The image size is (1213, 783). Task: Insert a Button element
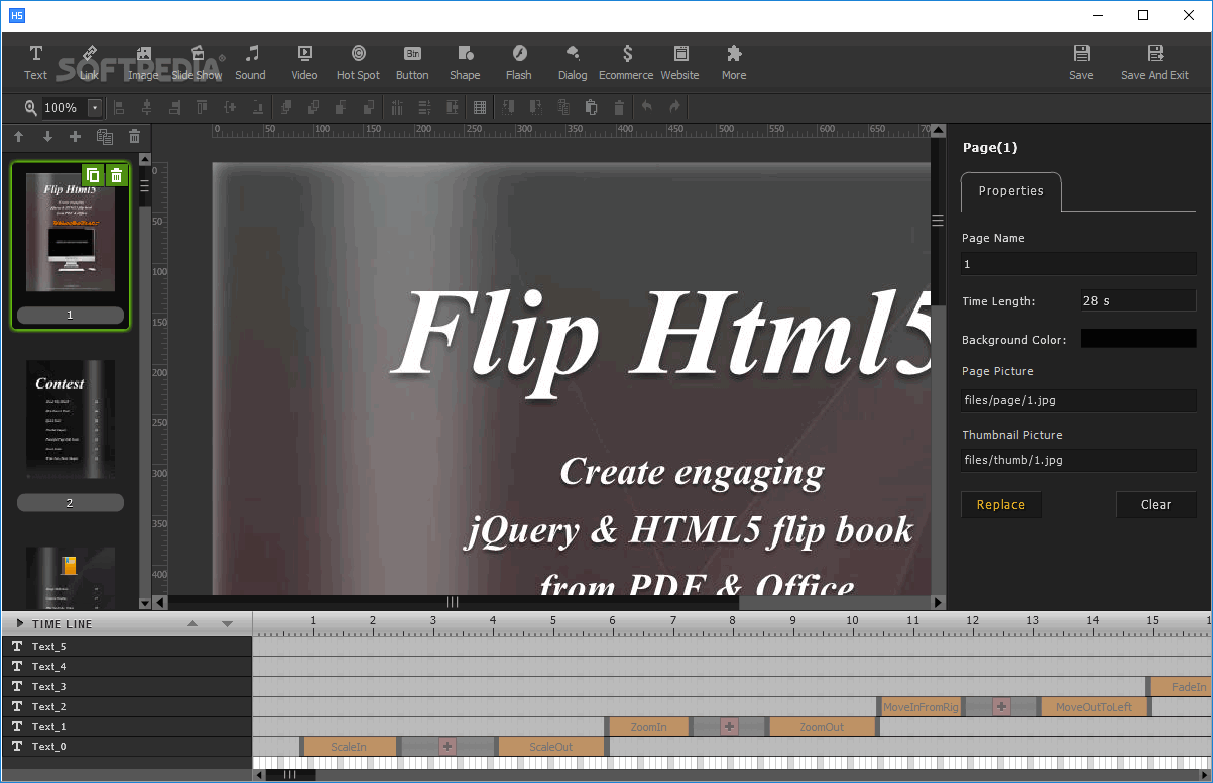click(412, 62)
